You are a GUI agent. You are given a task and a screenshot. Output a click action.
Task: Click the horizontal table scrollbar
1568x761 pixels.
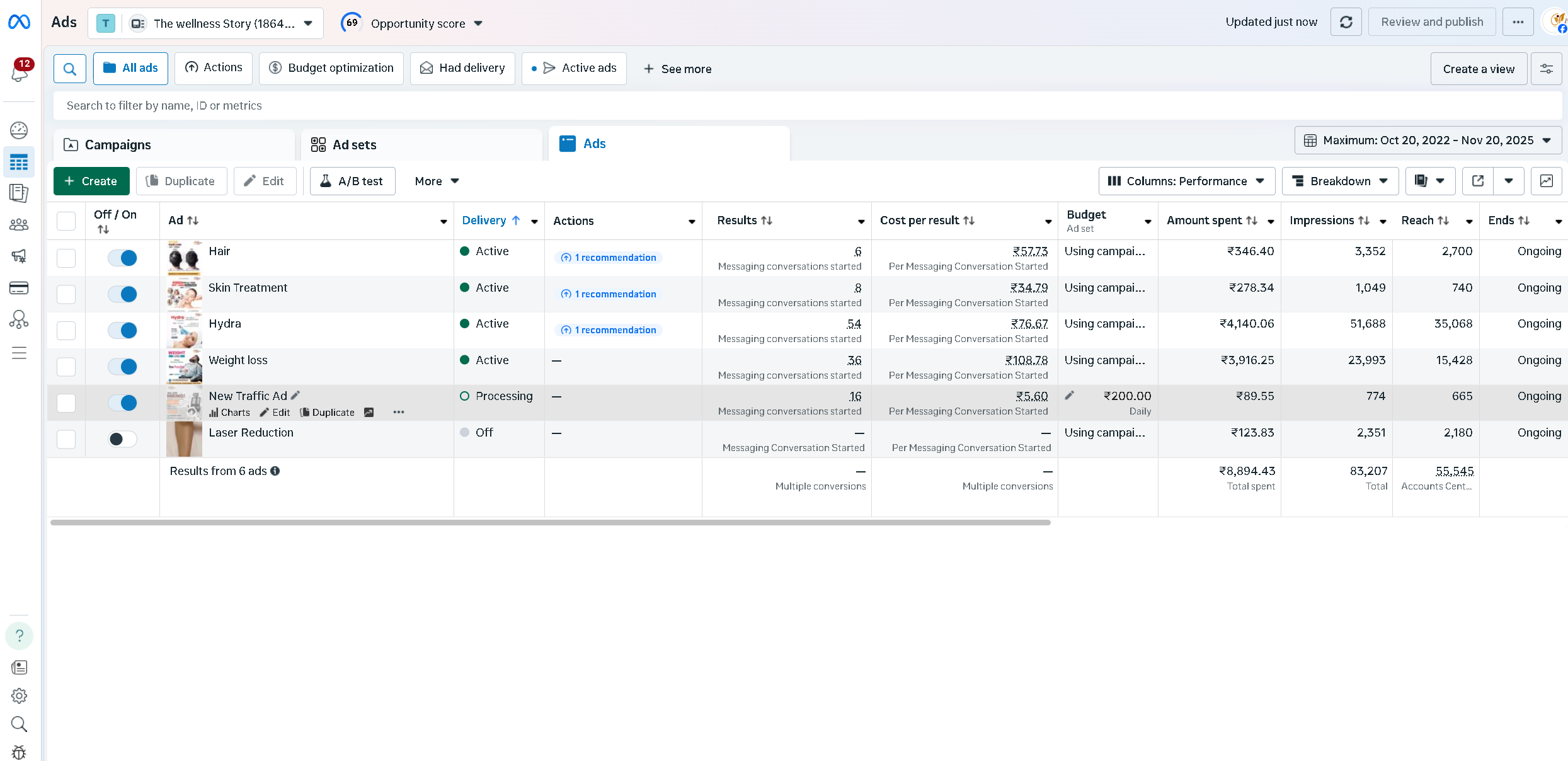550,522
